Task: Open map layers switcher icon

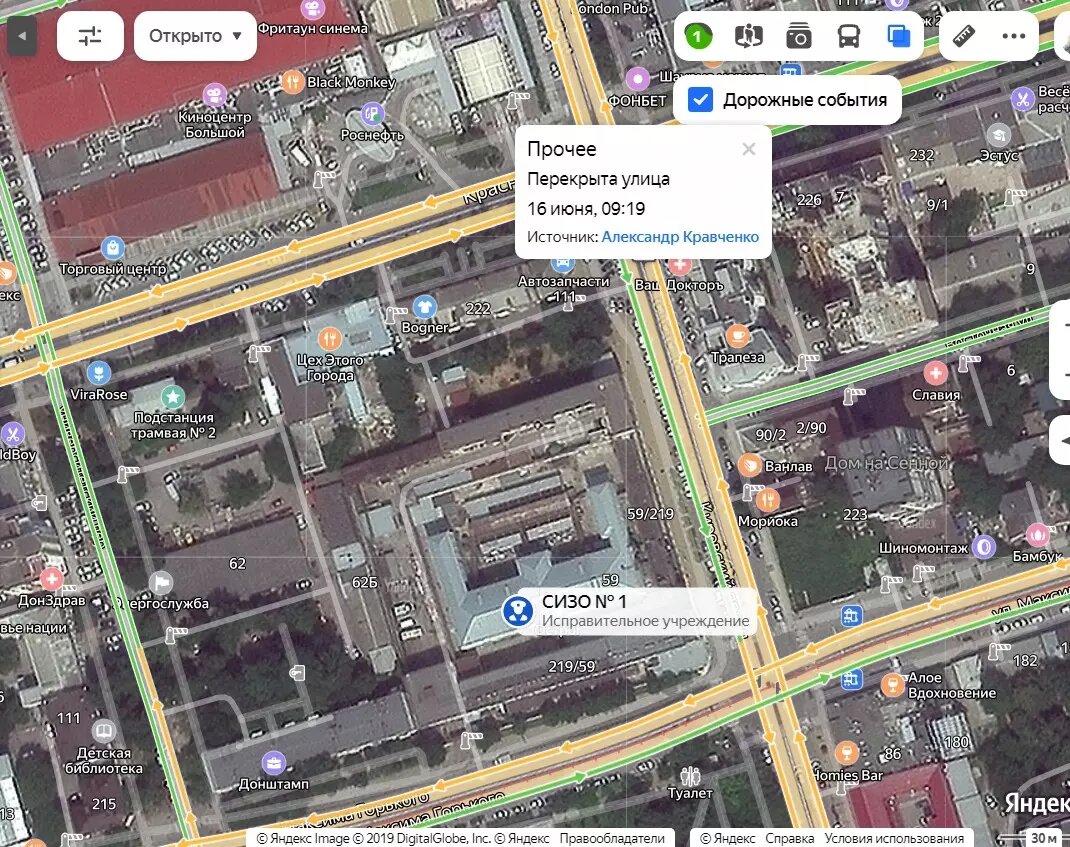Action: point(899,36)
